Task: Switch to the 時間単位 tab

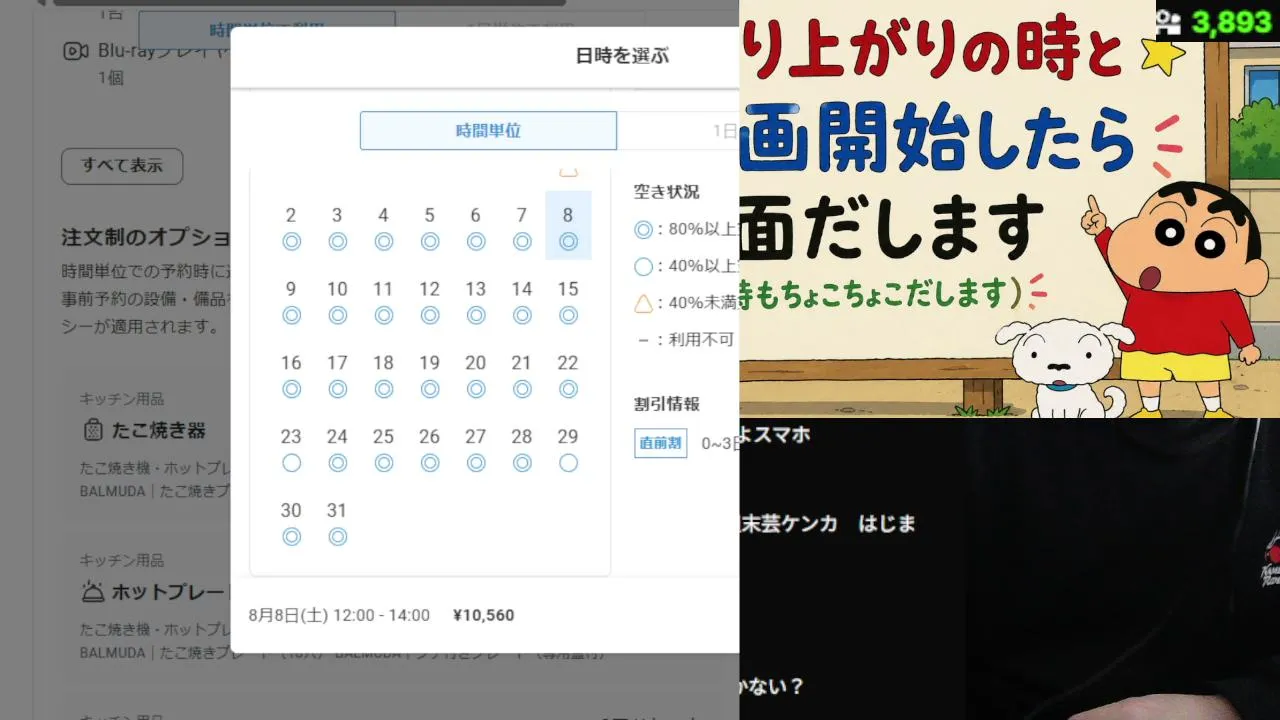Action: pos(488,131)
